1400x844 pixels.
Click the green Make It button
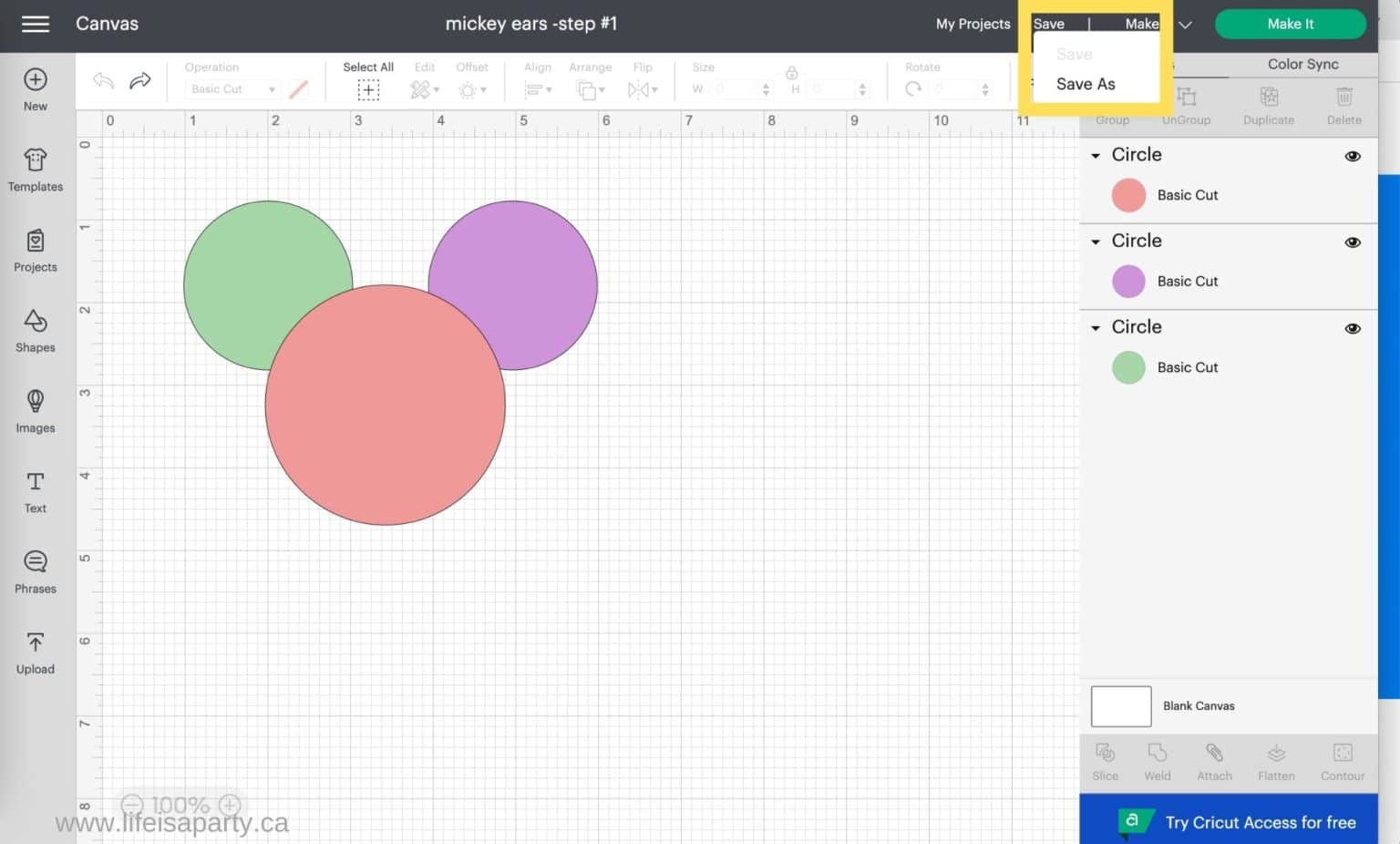[1290, 24]
